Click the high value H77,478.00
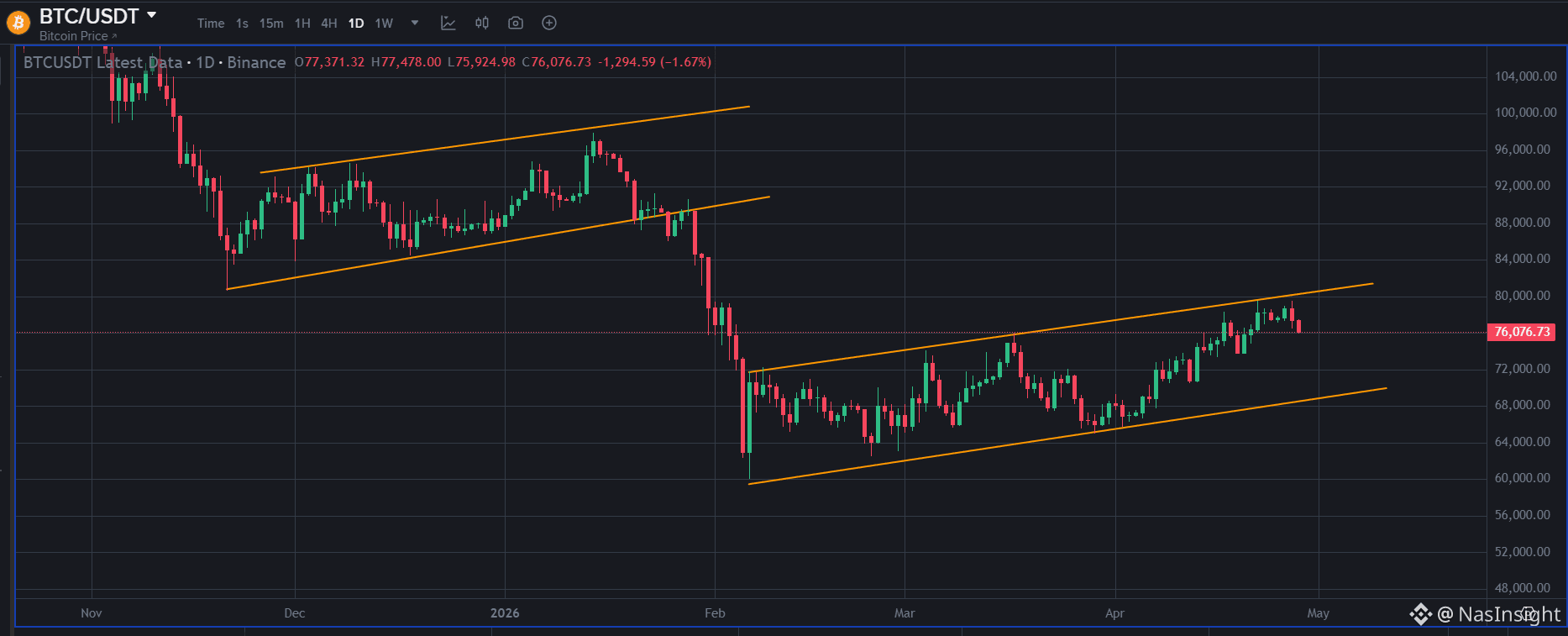1568x636 pixels. coord(406,62)
